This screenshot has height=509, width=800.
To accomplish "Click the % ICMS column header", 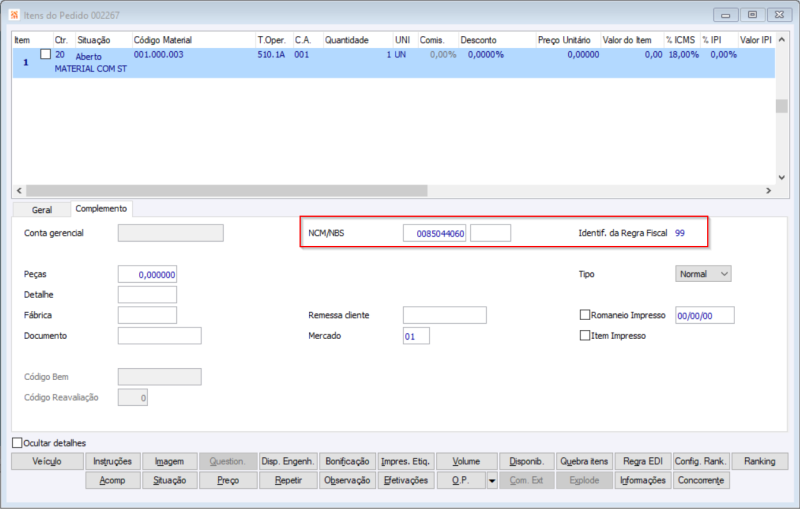I will [682, 40].
